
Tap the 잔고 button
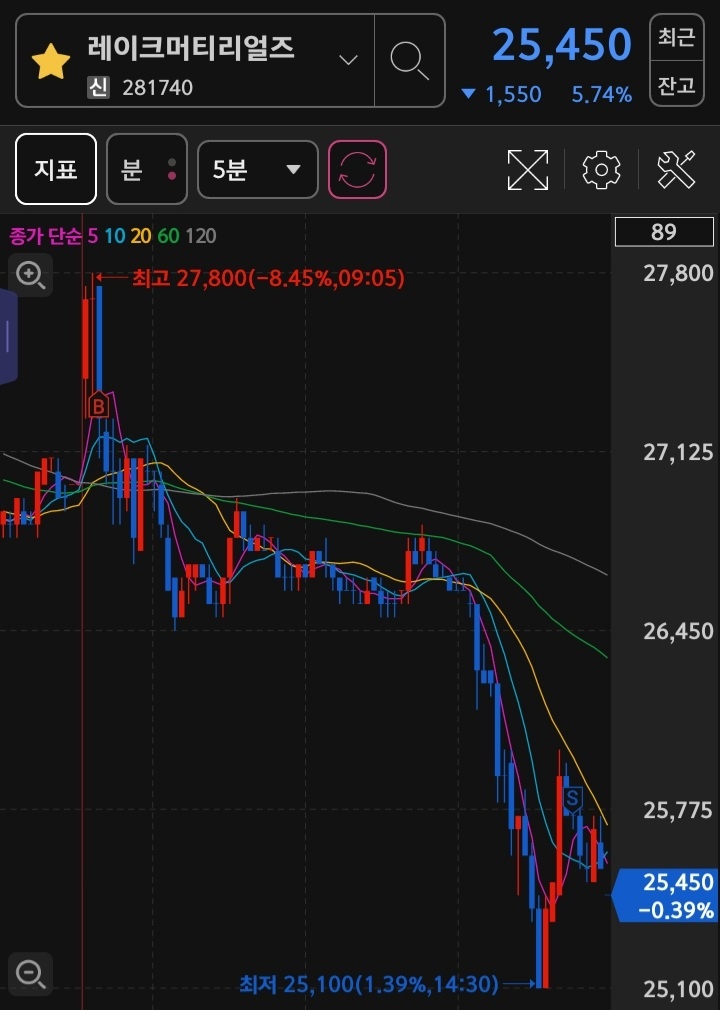click(x=677, y=84)
